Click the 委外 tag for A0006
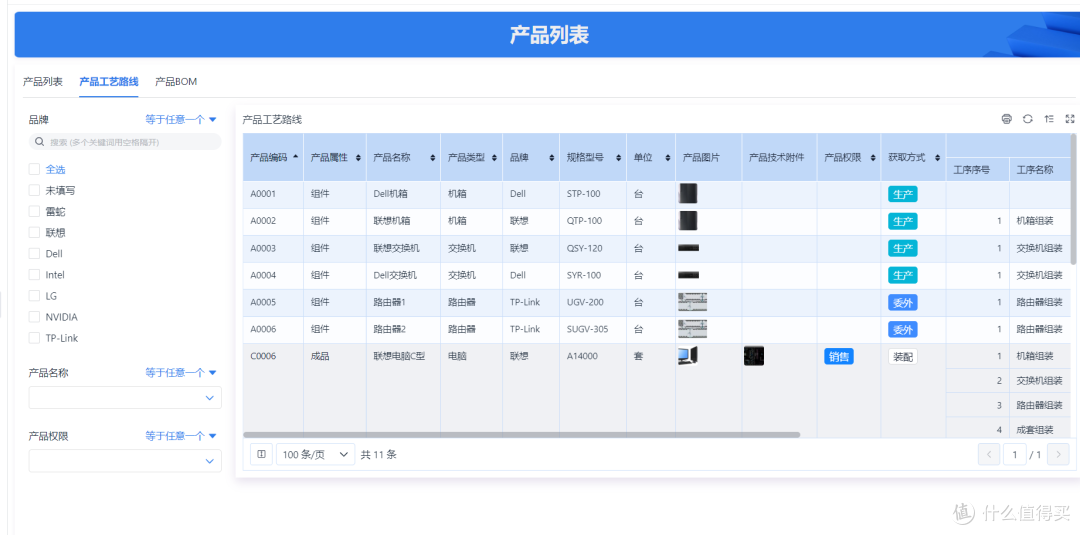This screenshot has height=535, width=1080. [x=902, y=330]
